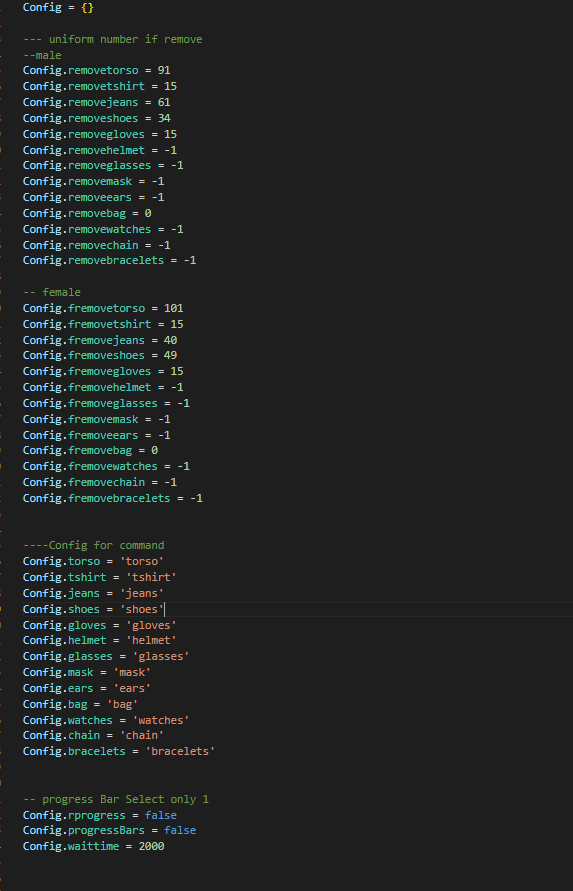This screenshot has width=573, height=891.
Task: Click the '-- female' comment line
Action: click(x=52, y=292)
